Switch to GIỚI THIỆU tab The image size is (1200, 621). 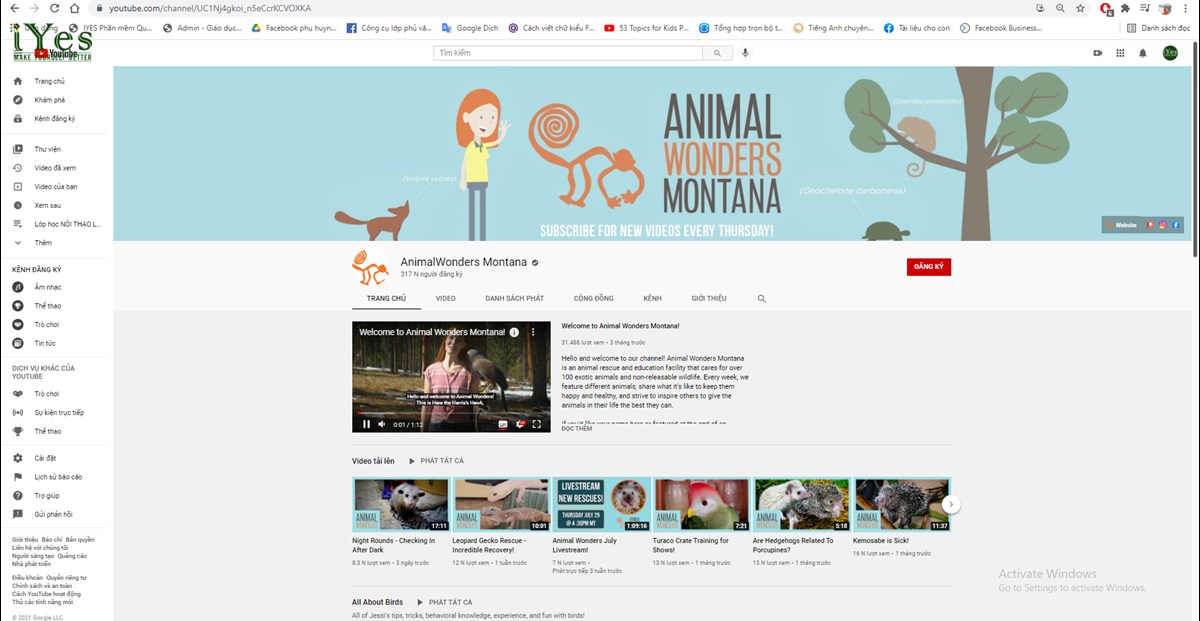coord(709,298)
